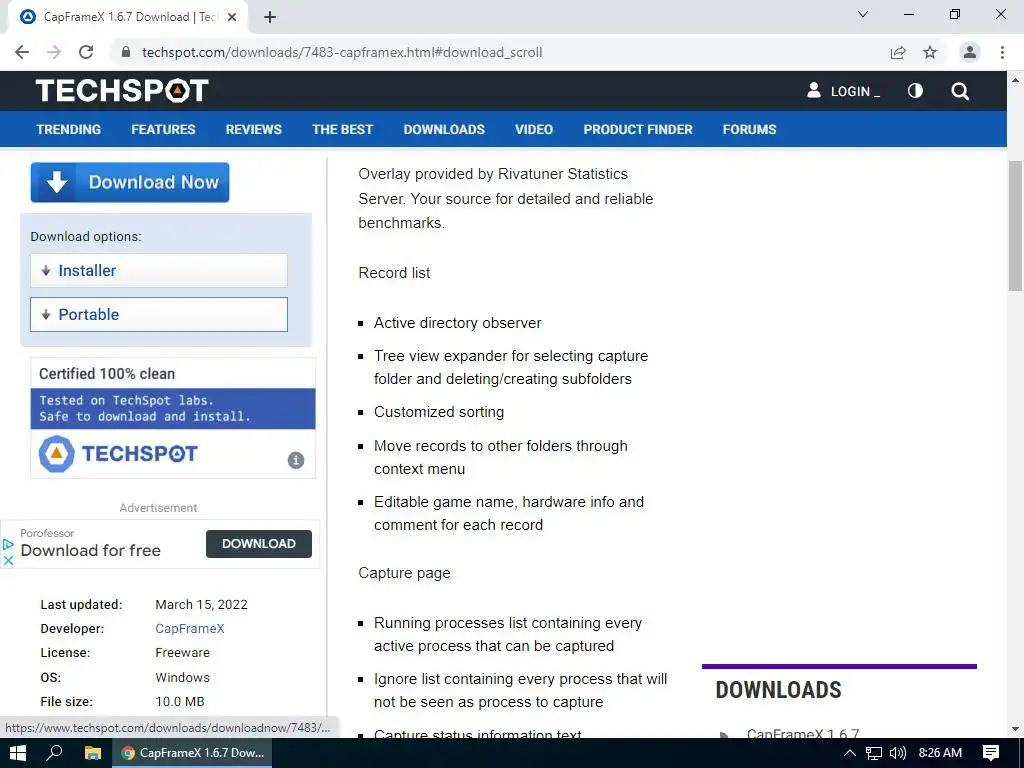Open the REVIEWS nav item

click(253, 129)
